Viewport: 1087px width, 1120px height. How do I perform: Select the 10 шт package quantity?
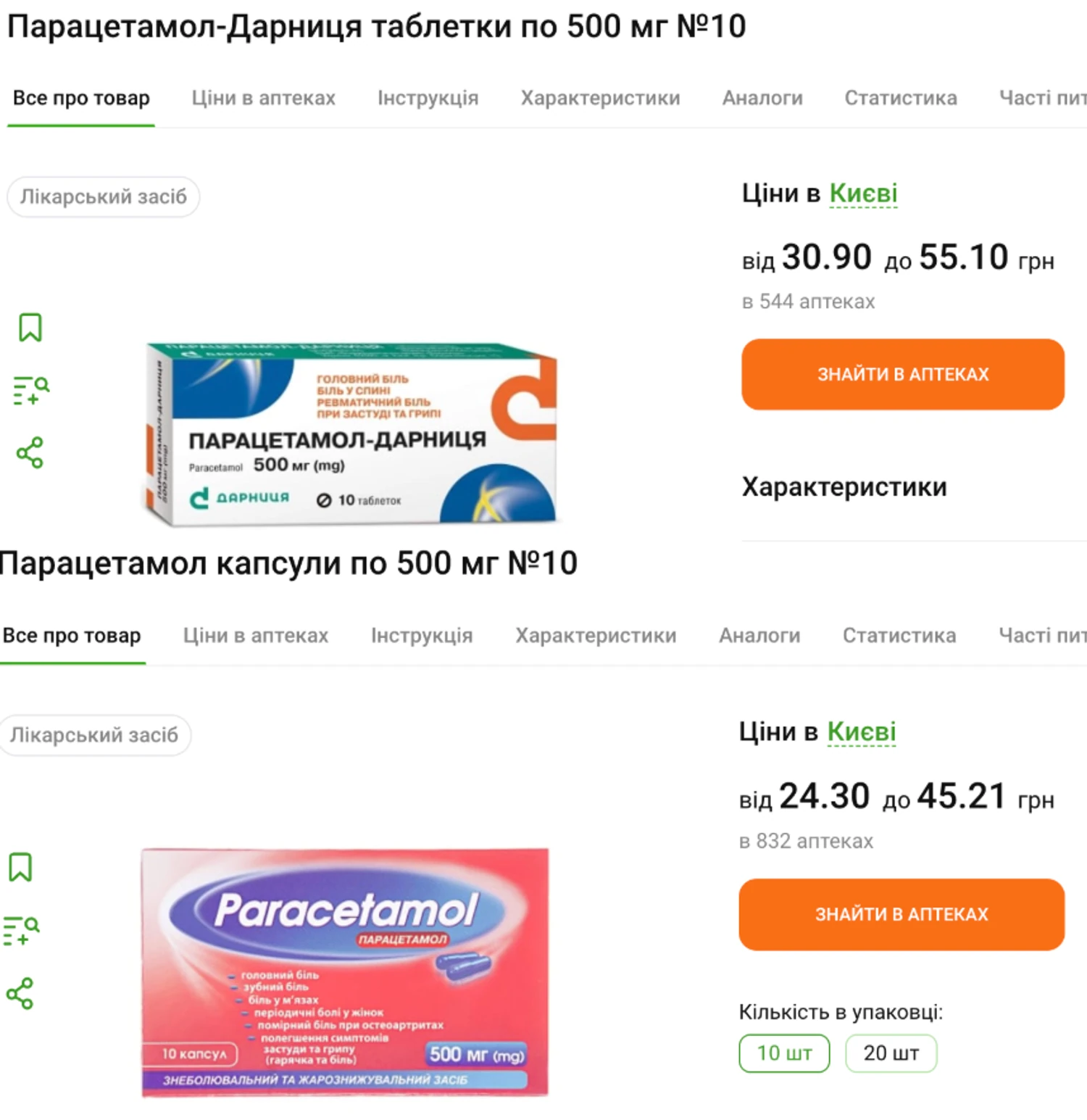tap(784, 1053)
